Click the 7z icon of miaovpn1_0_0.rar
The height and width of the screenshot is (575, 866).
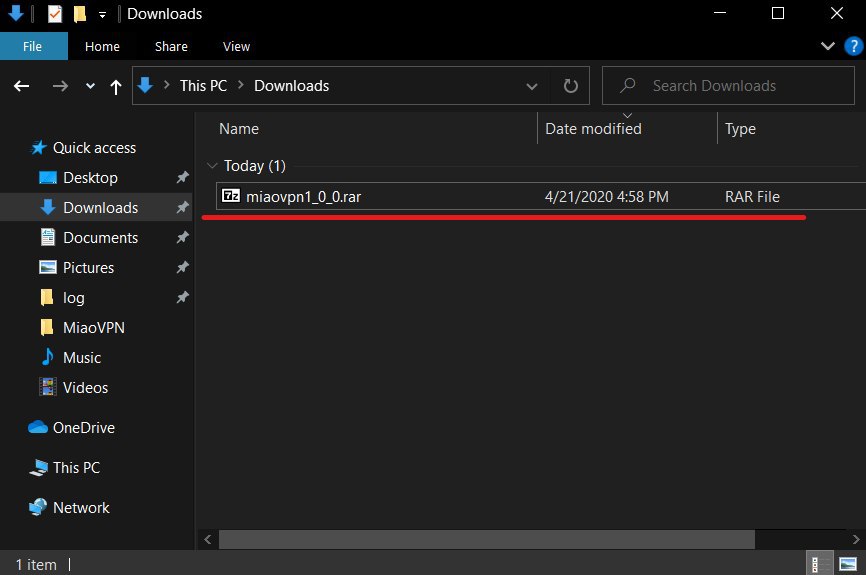pyautogui.click(x=230, y=197)
